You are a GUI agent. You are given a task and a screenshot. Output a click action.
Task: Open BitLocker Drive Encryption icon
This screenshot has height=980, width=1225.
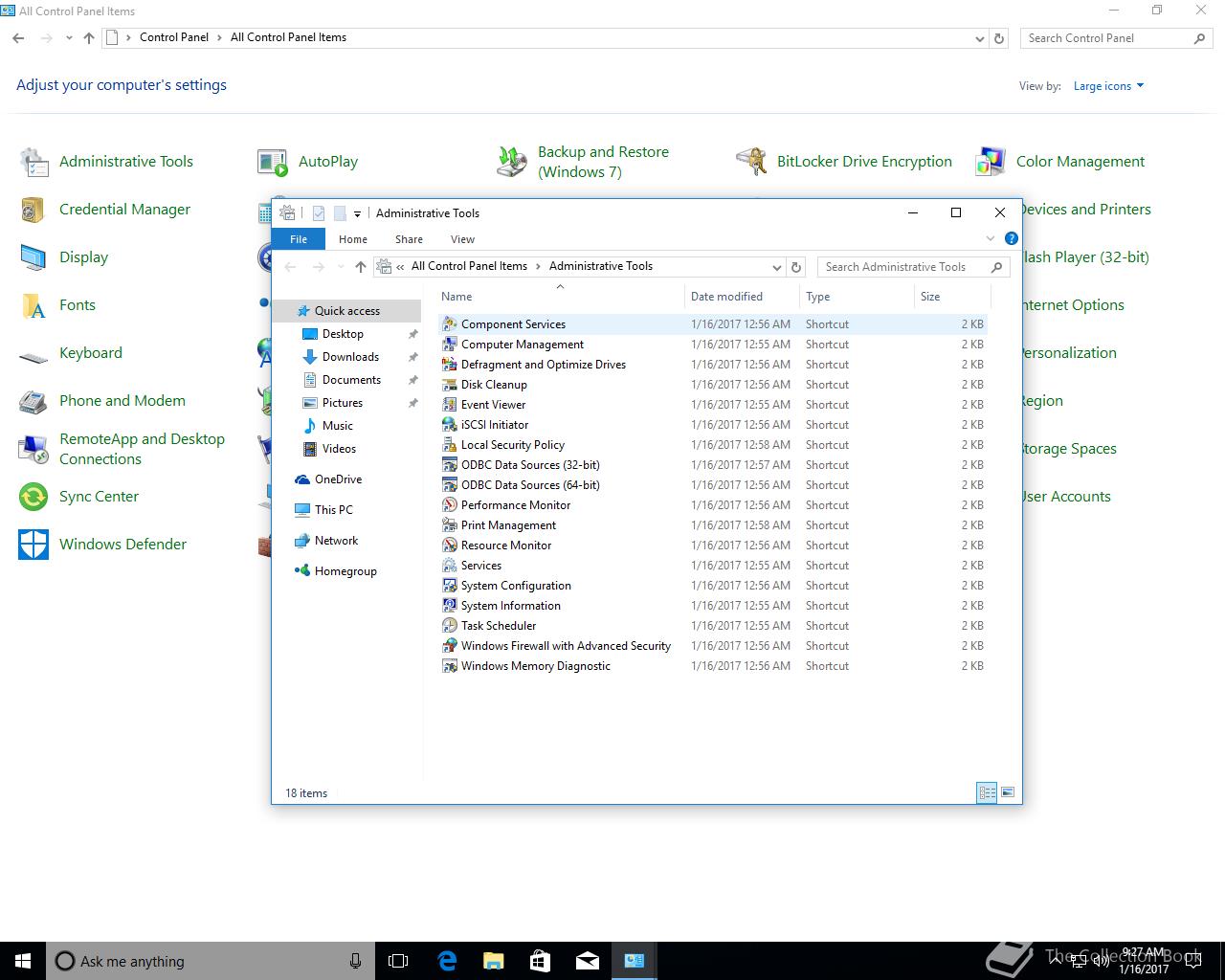click(751, 162)
